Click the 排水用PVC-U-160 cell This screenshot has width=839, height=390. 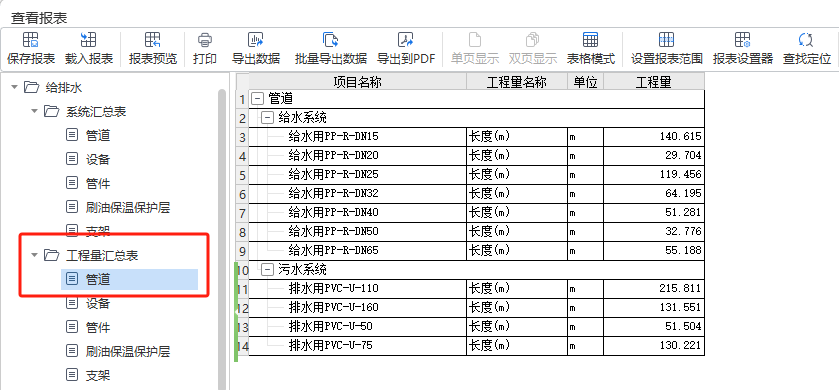coord(357,308)
